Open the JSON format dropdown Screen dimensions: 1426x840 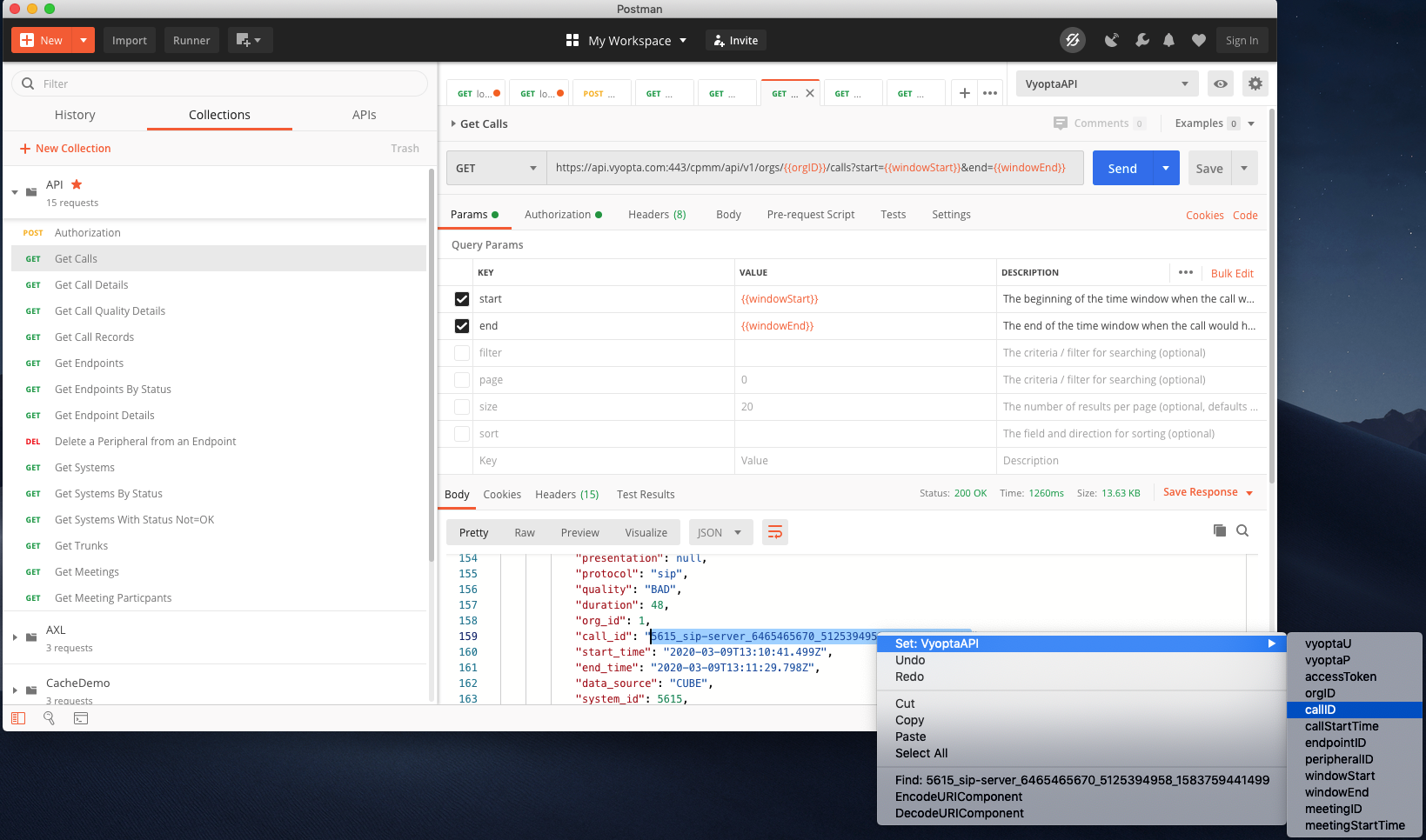click(x=720, y=532)
